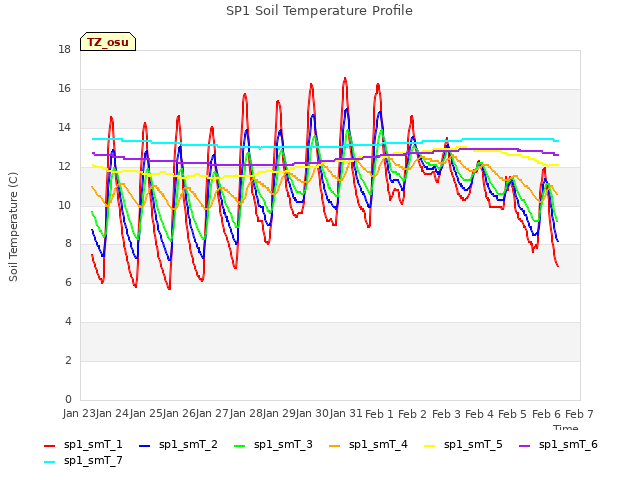
Task: Click the sp1_smT_5 yellow legend swatch
Action: pos(429,446)
